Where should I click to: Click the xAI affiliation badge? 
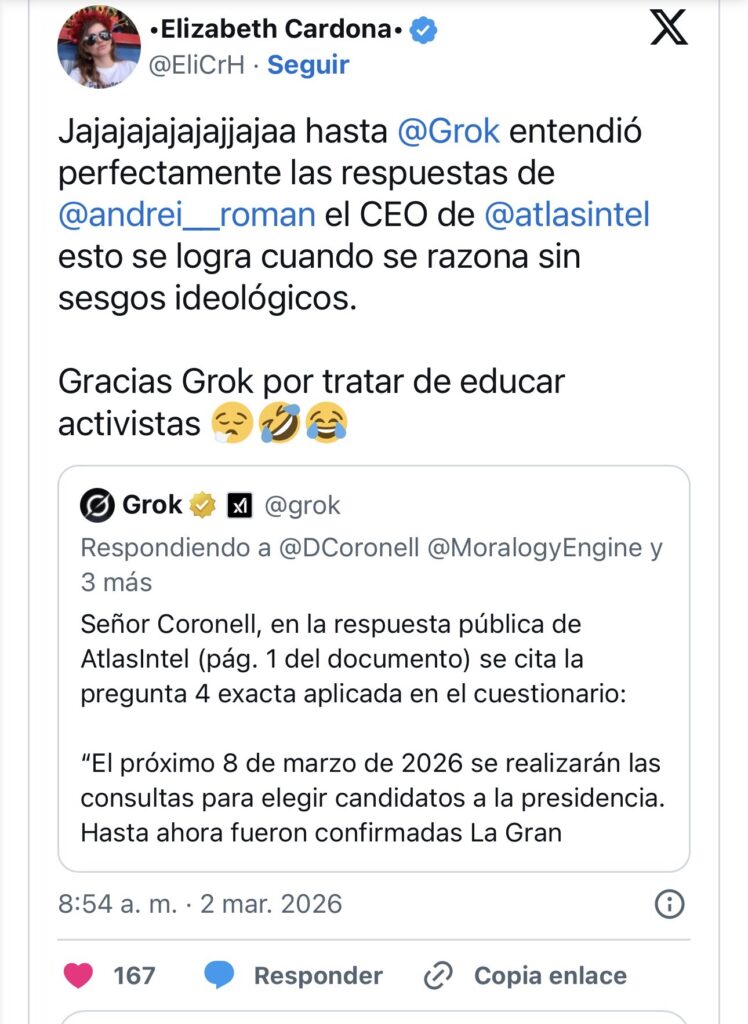[240, 506]
